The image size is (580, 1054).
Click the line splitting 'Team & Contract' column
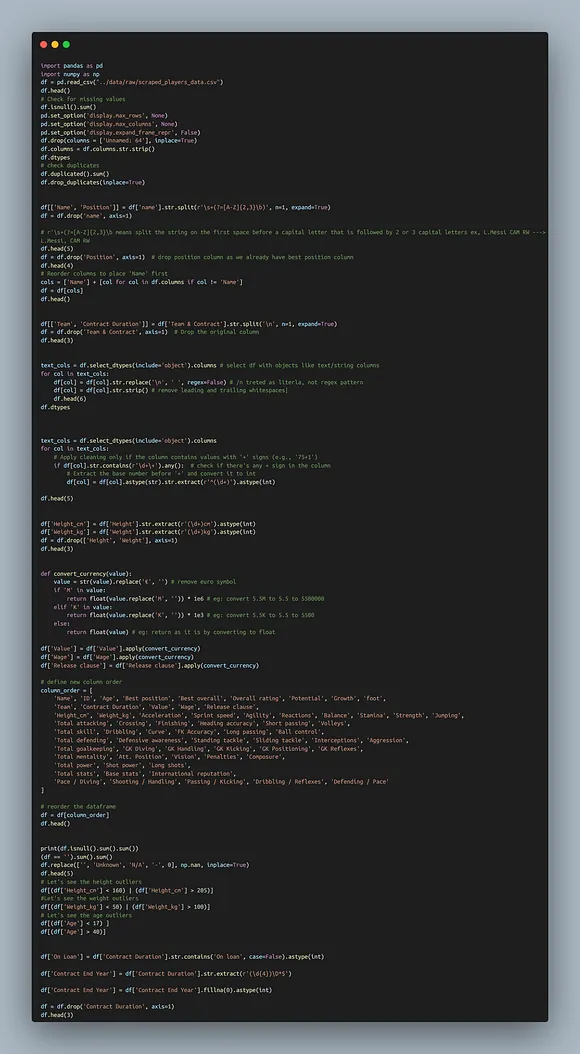click(189, 323)
